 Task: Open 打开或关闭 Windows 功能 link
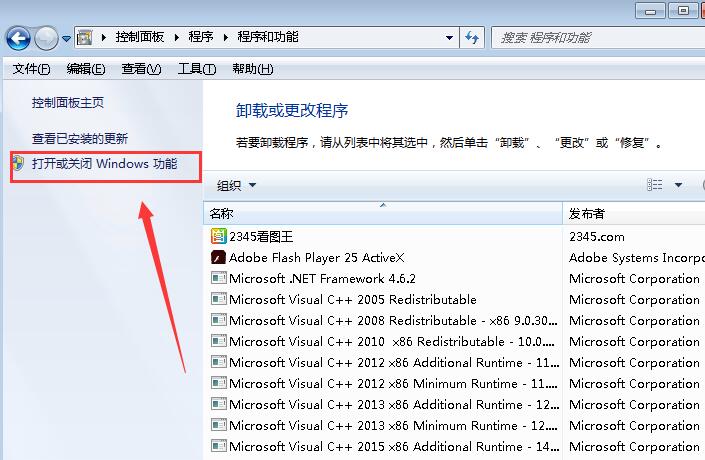coord(104,163)
